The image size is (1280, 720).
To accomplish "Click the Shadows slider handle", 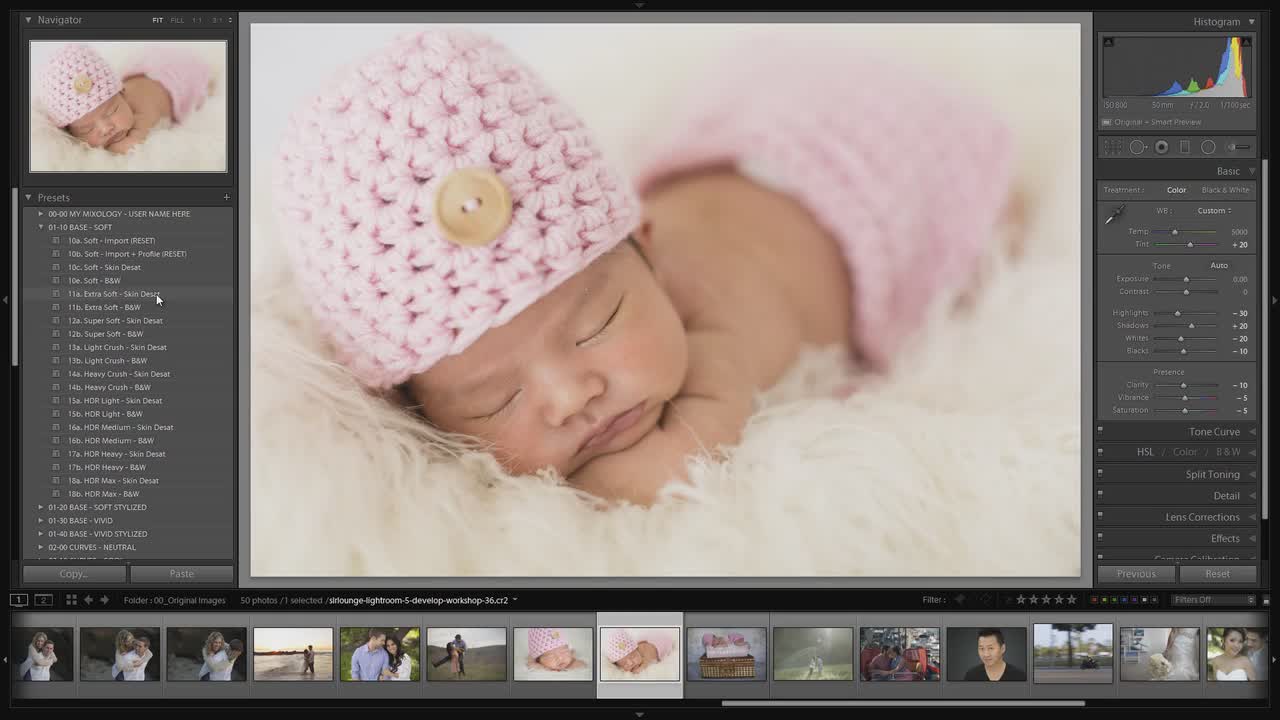I will tap(1191, 326).
